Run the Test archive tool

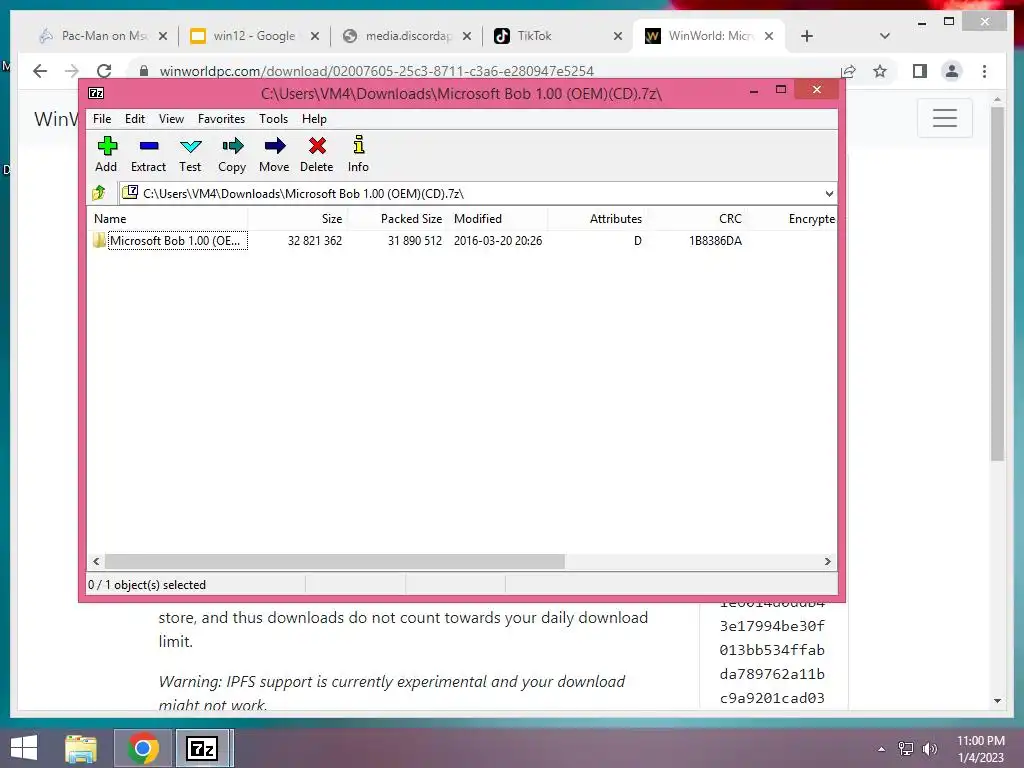coord(190,153)
